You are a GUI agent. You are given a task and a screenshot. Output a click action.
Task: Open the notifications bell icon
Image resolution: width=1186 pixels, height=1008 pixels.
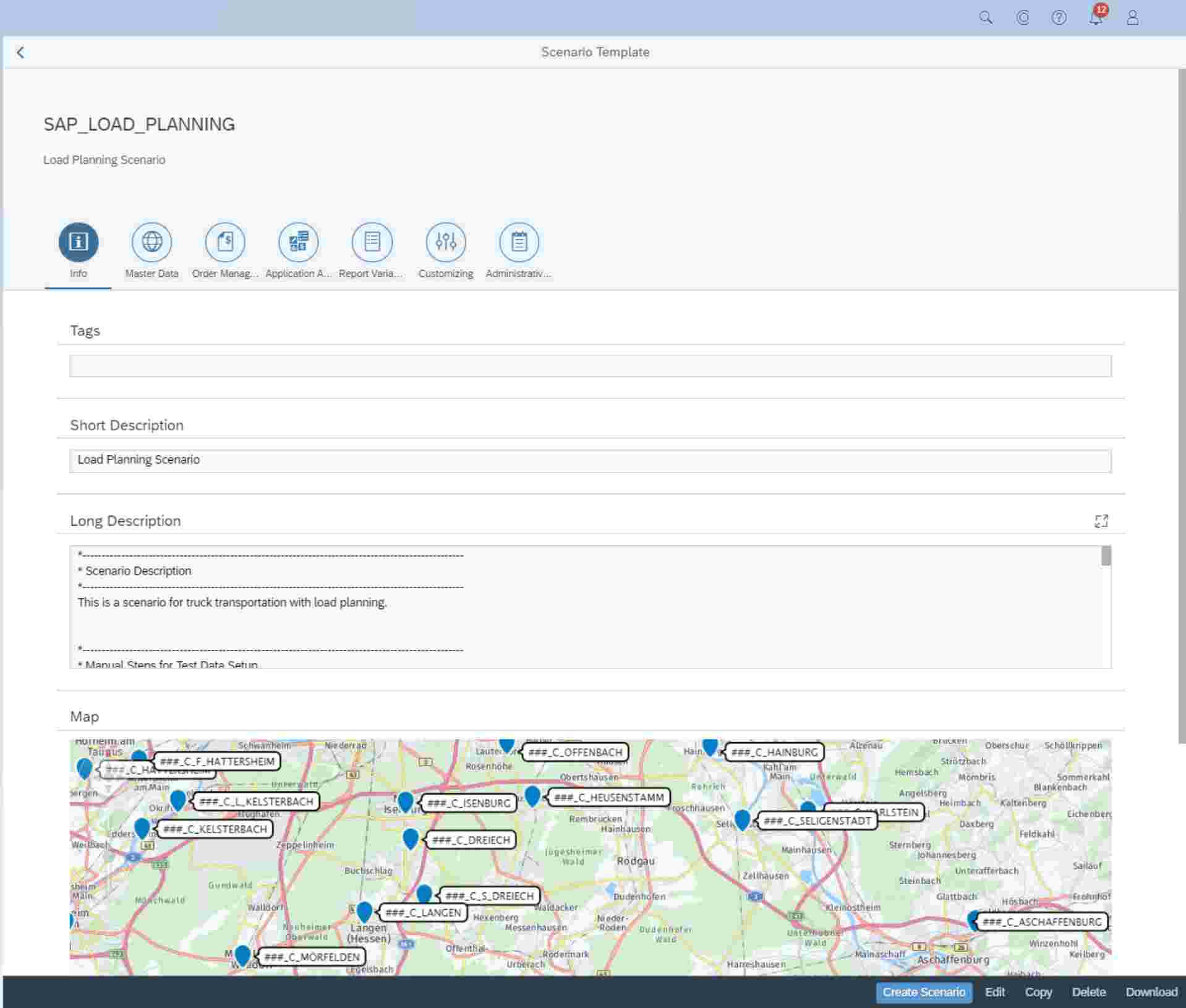tap(1096, 17)
